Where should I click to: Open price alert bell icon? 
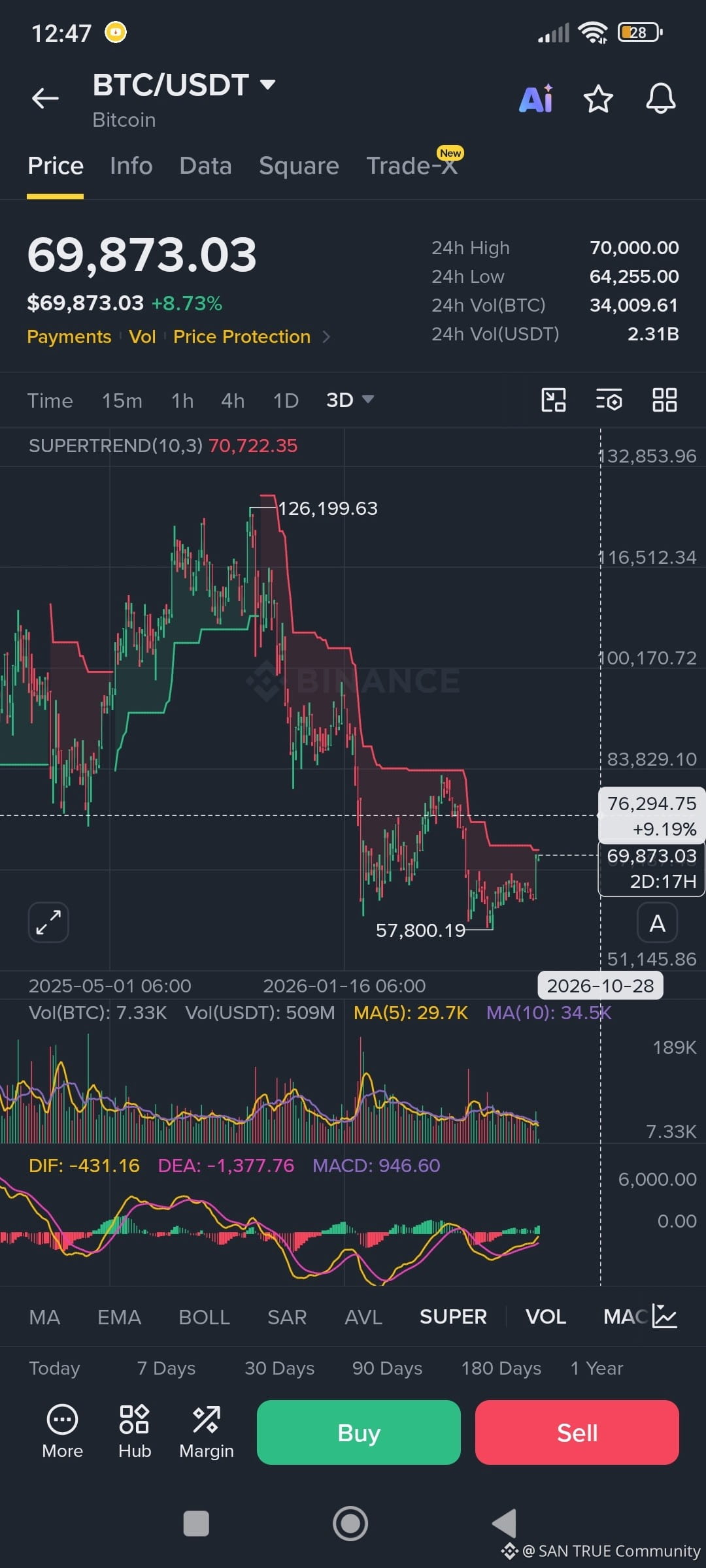661,99
